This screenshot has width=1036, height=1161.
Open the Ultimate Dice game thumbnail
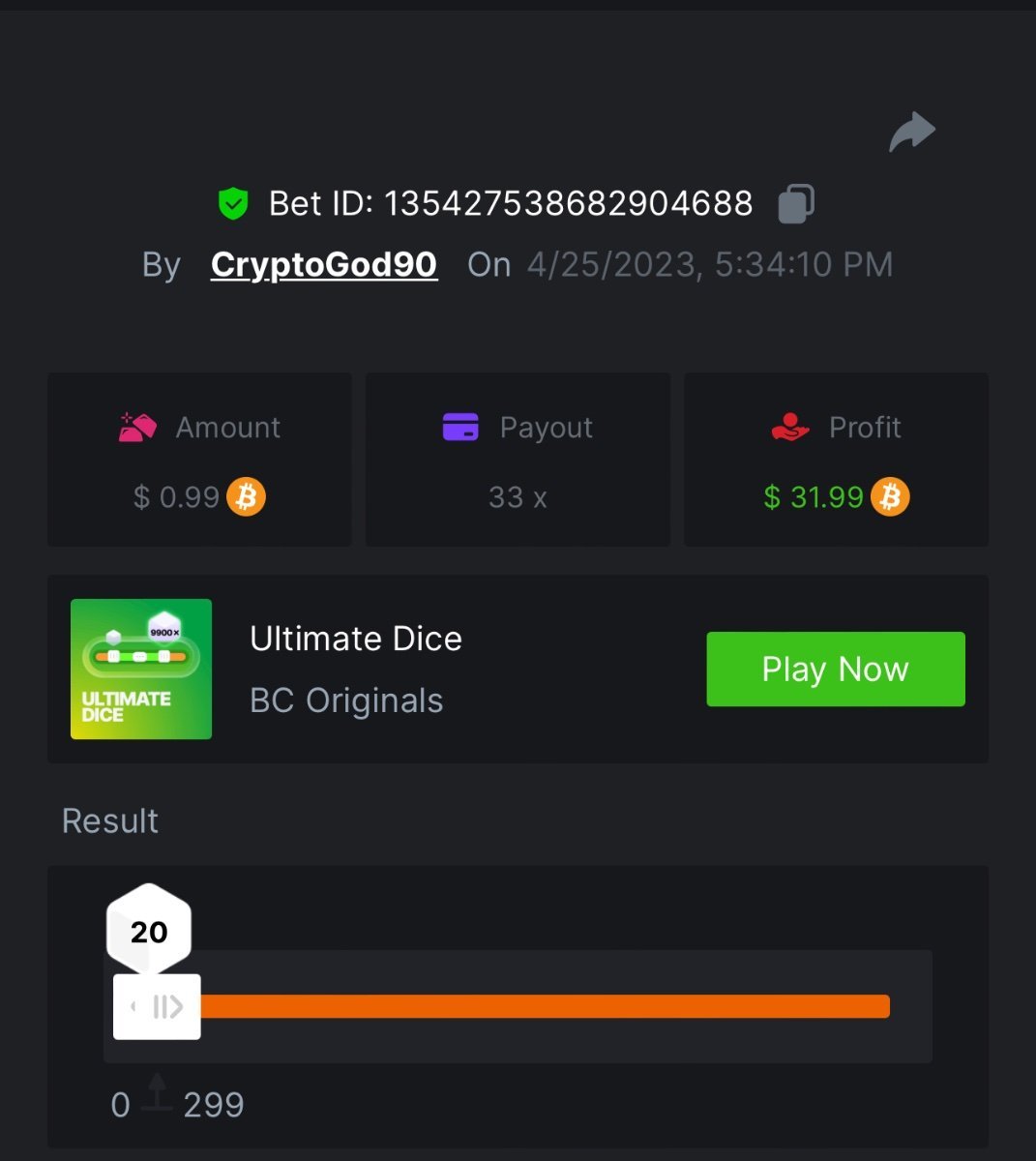click(141, 669)
